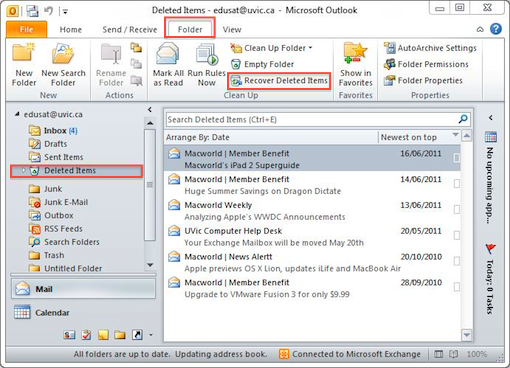Screen dimensions: 510x368
Task: Switch to Send / Receive tab
Action: [130, 29]
